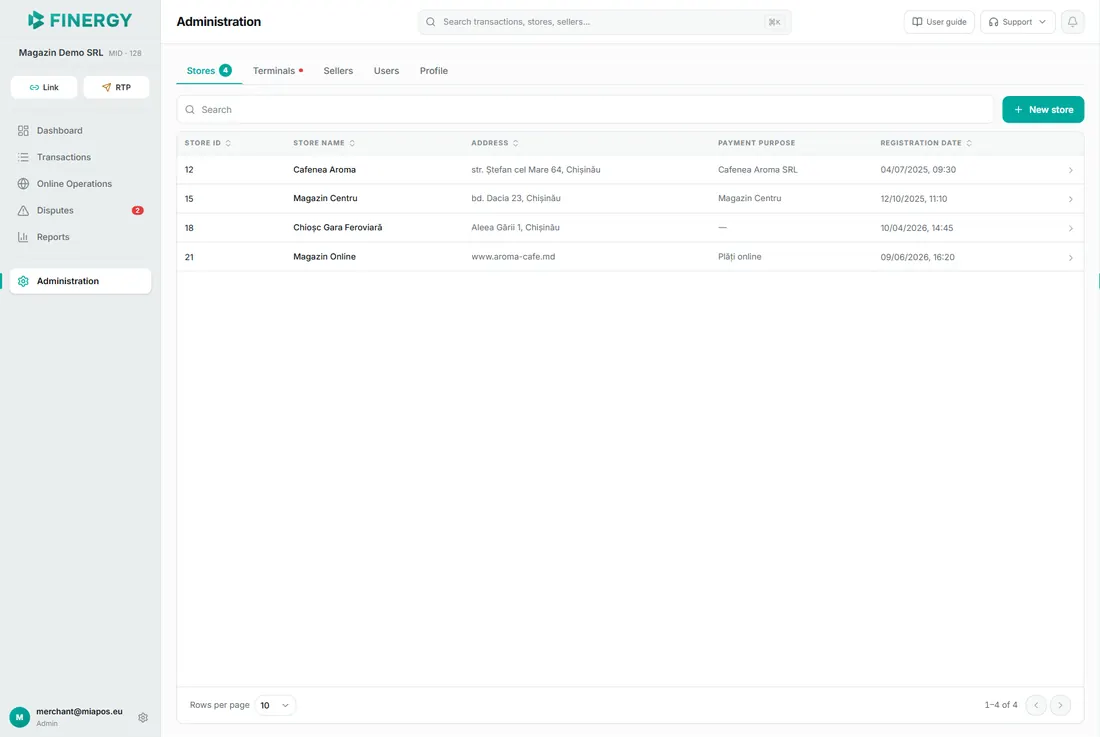Click store name Chioșc Gara Feroviară
Image resolution: width=1100 pixels, height=737 pixels.
[x=337, y=228]
